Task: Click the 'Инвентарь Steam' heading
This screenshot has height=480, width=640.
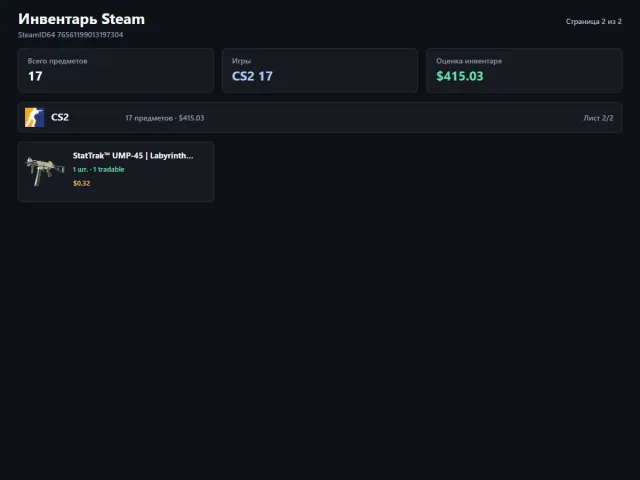Action: (x=81, y=19)
